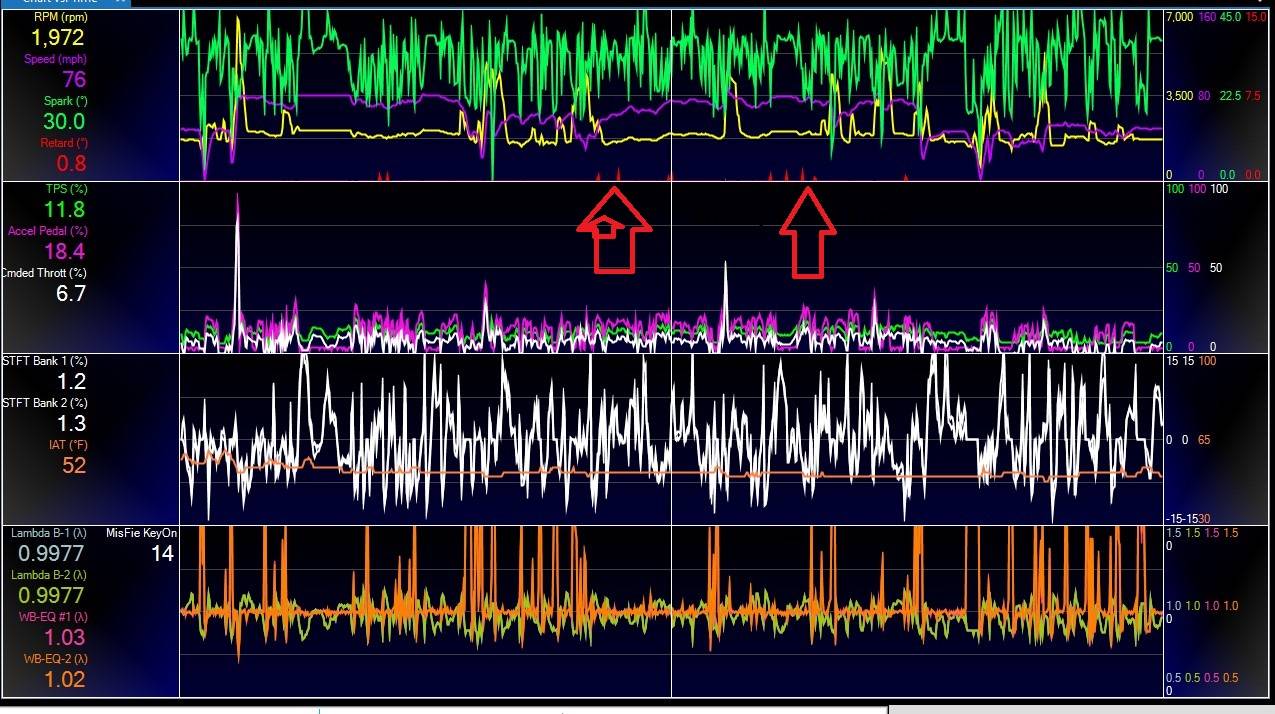
Task: Click the IAT value 52
Action: (74, 466)
